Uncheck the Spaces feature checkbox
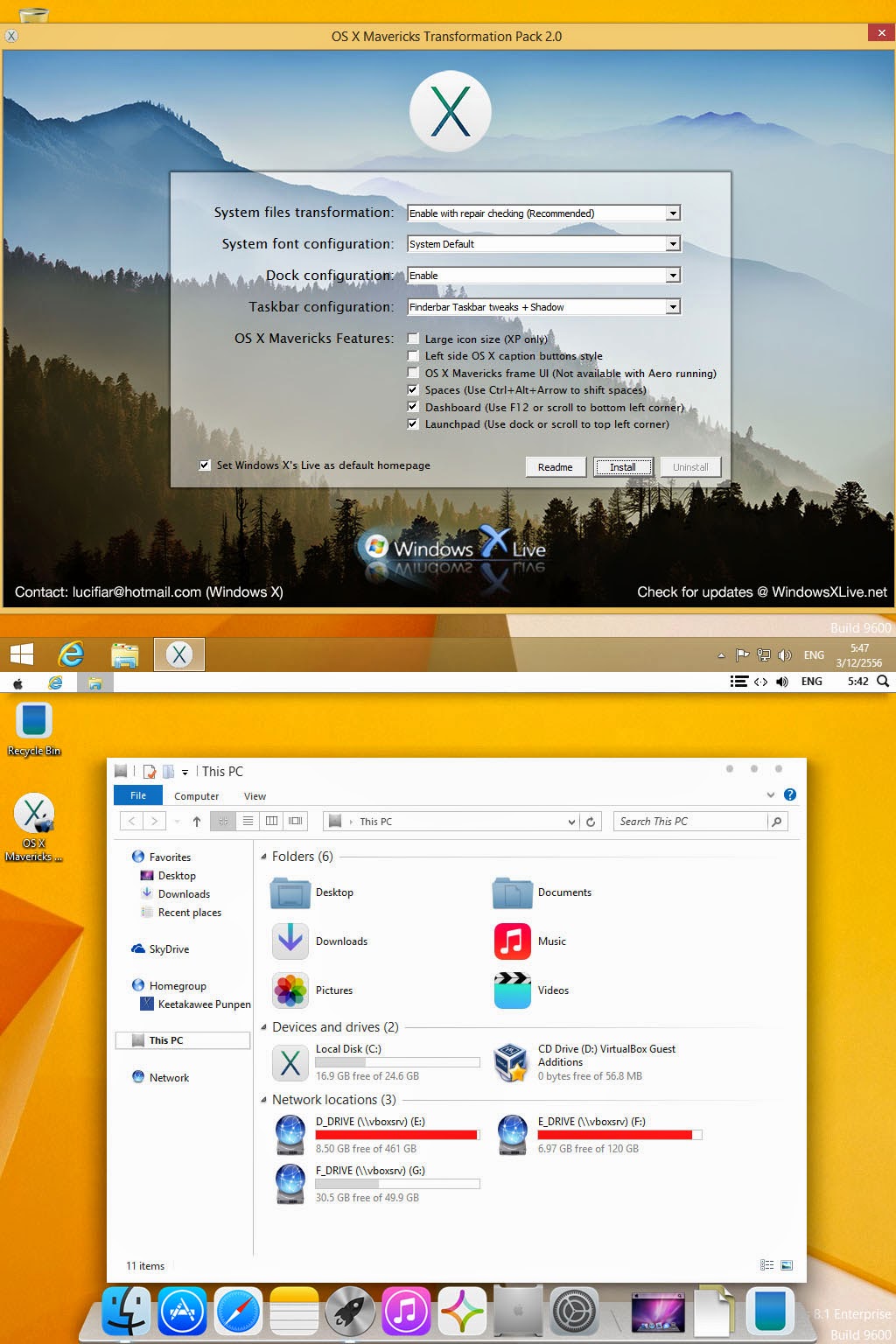This screenshot has width=896, height=1344. tap(413, 390)
